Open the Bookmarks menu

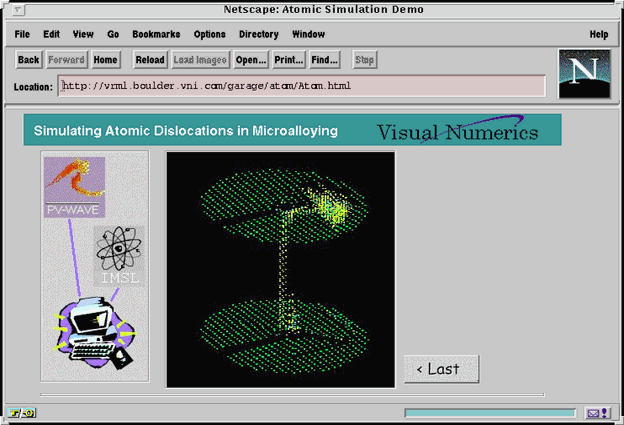[156, 34]
